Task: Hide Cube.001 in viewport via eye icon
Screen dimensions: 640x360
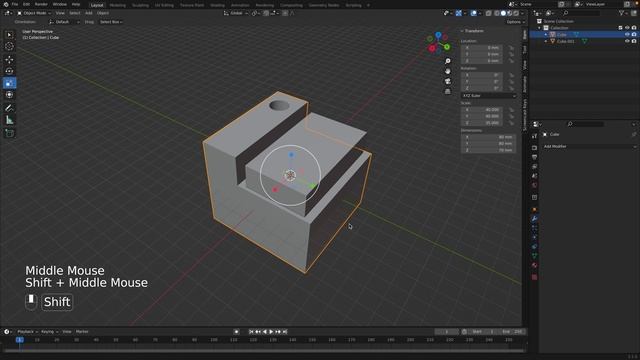Action: pos(627,41)
